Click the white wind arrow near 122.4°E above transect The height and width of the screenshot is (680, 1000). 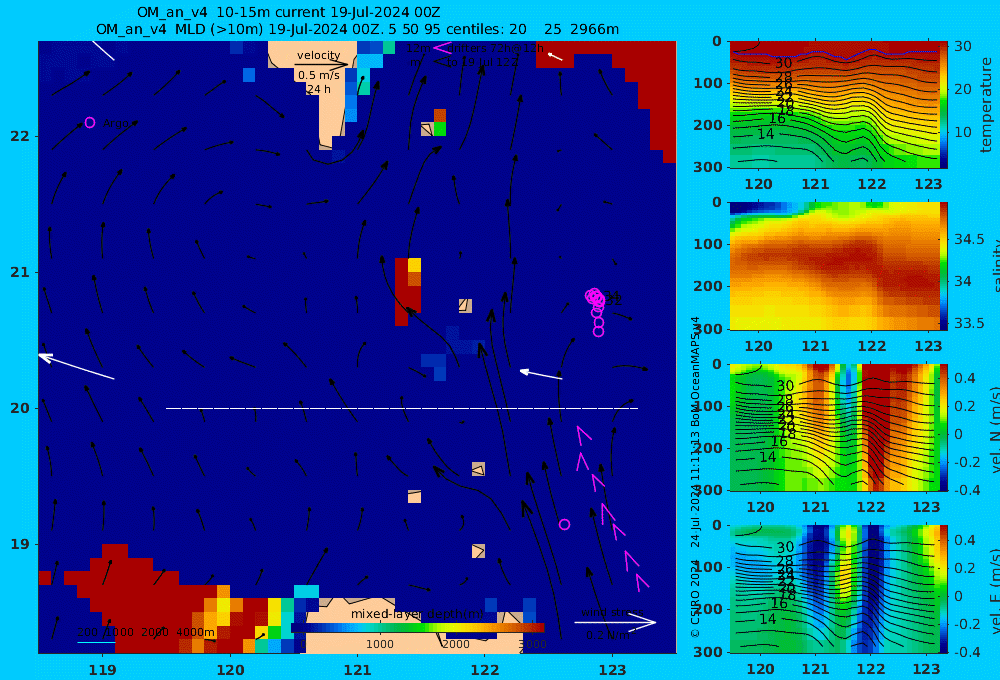pos(541,374)
